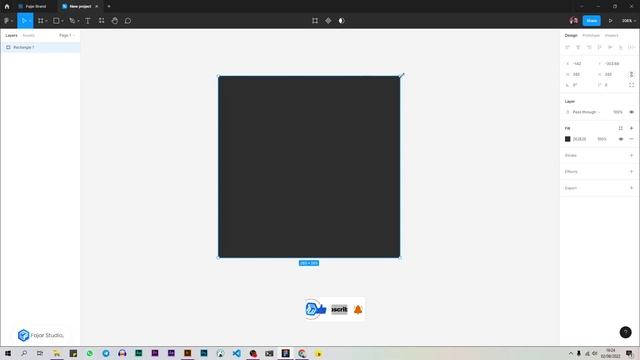The height and width of the screenshot is (360, 640).
Task: Switch to Assets tab
Action: [x=29, y=36]
